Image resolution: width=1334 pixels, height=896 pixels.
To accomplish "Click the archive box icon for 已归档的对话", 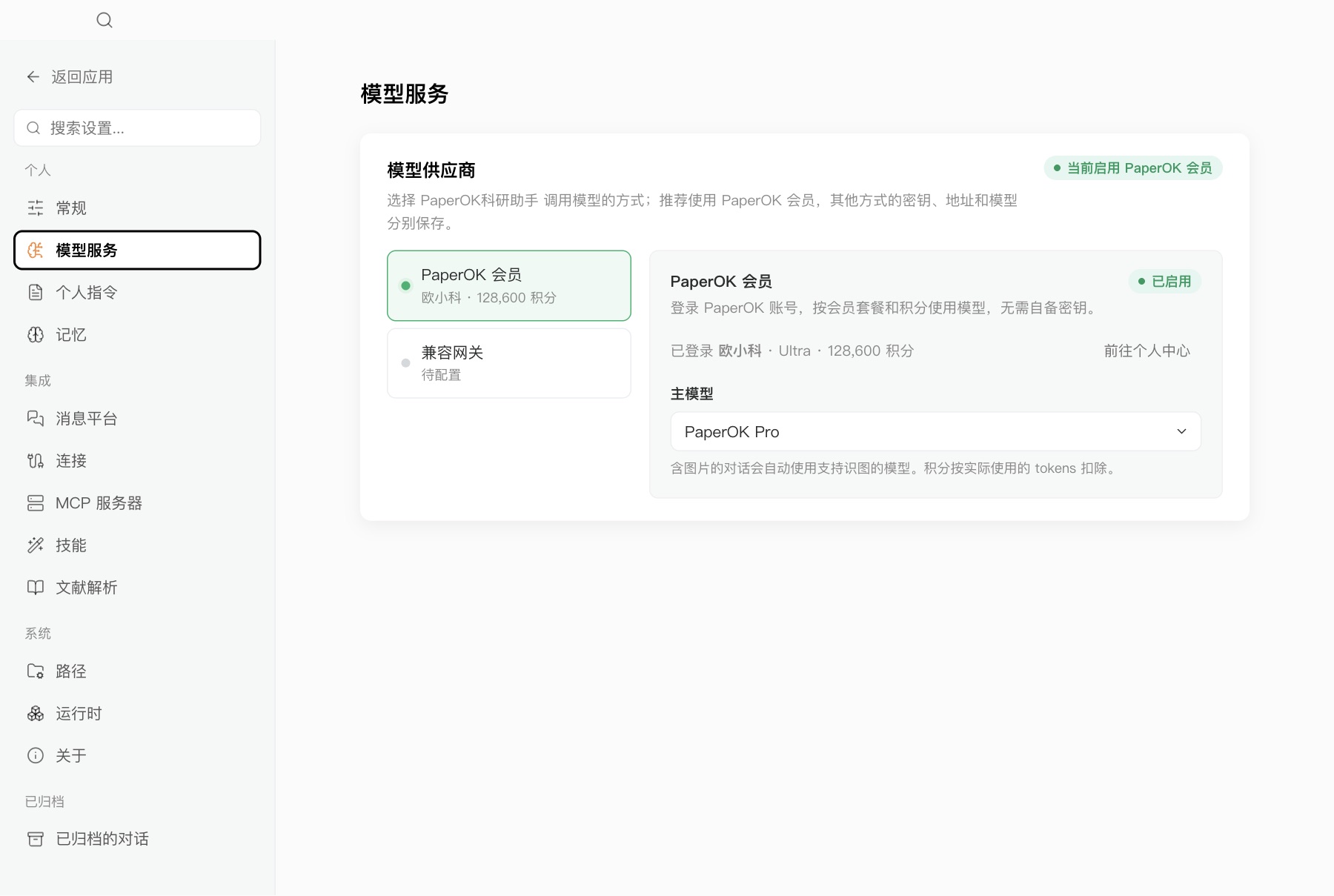I will [x=36, y=839].
